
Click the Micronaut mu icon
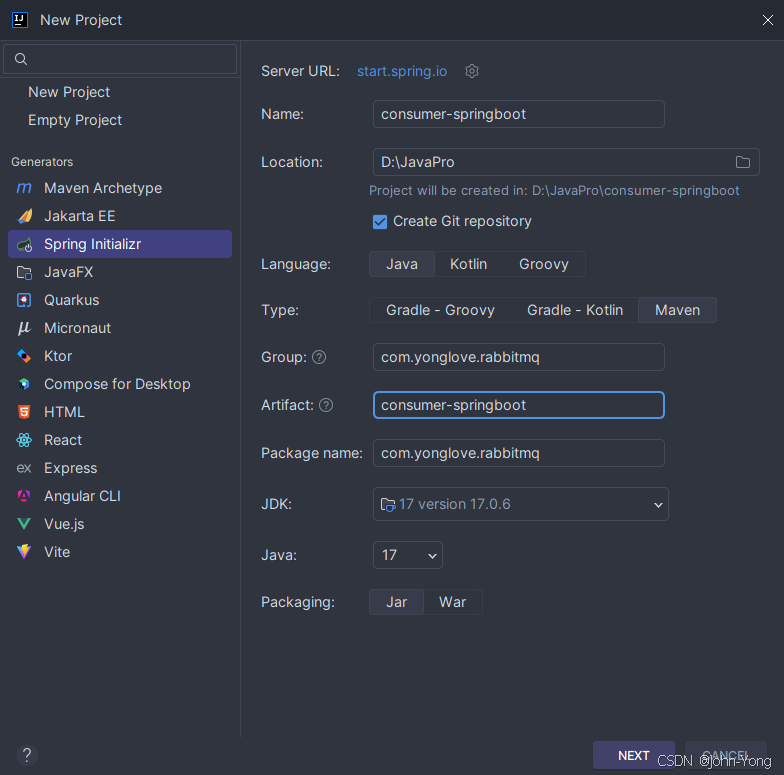pyautogui.click(x=24, y=328)
